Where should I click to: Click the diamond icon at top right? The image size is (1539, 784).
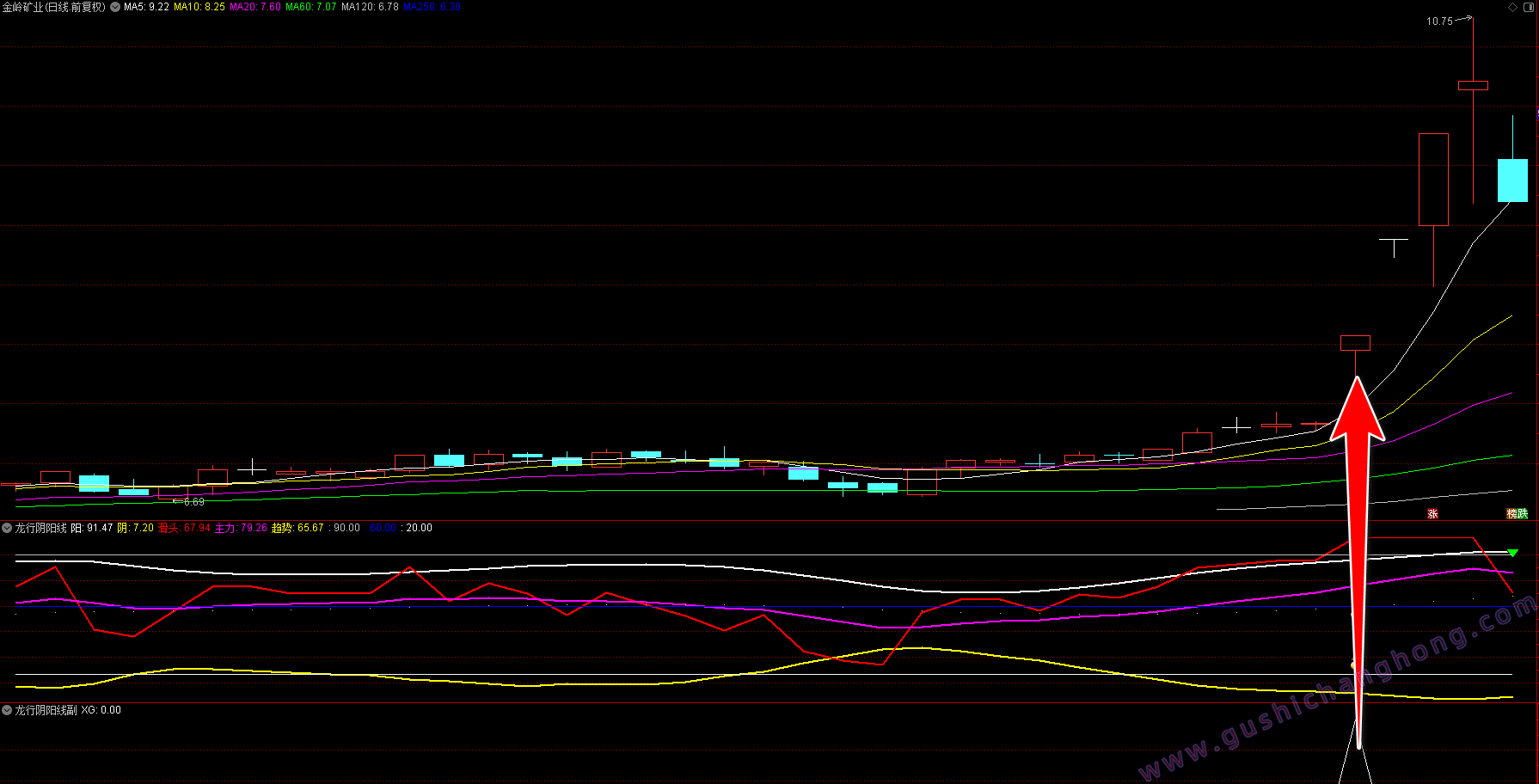click(x=1513, y=7)
